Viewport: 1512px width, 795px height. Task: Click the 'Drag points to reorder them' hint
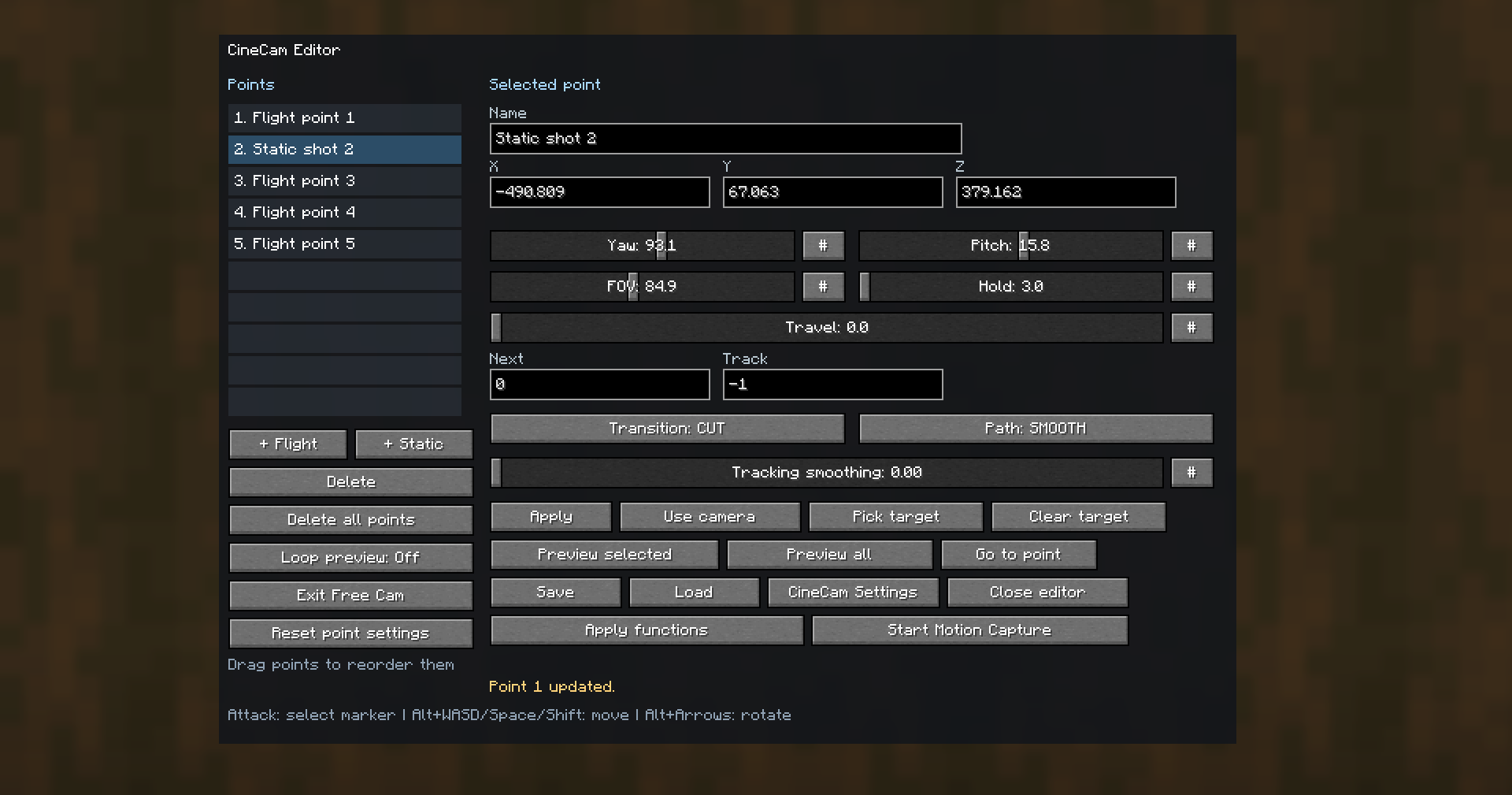341,665
